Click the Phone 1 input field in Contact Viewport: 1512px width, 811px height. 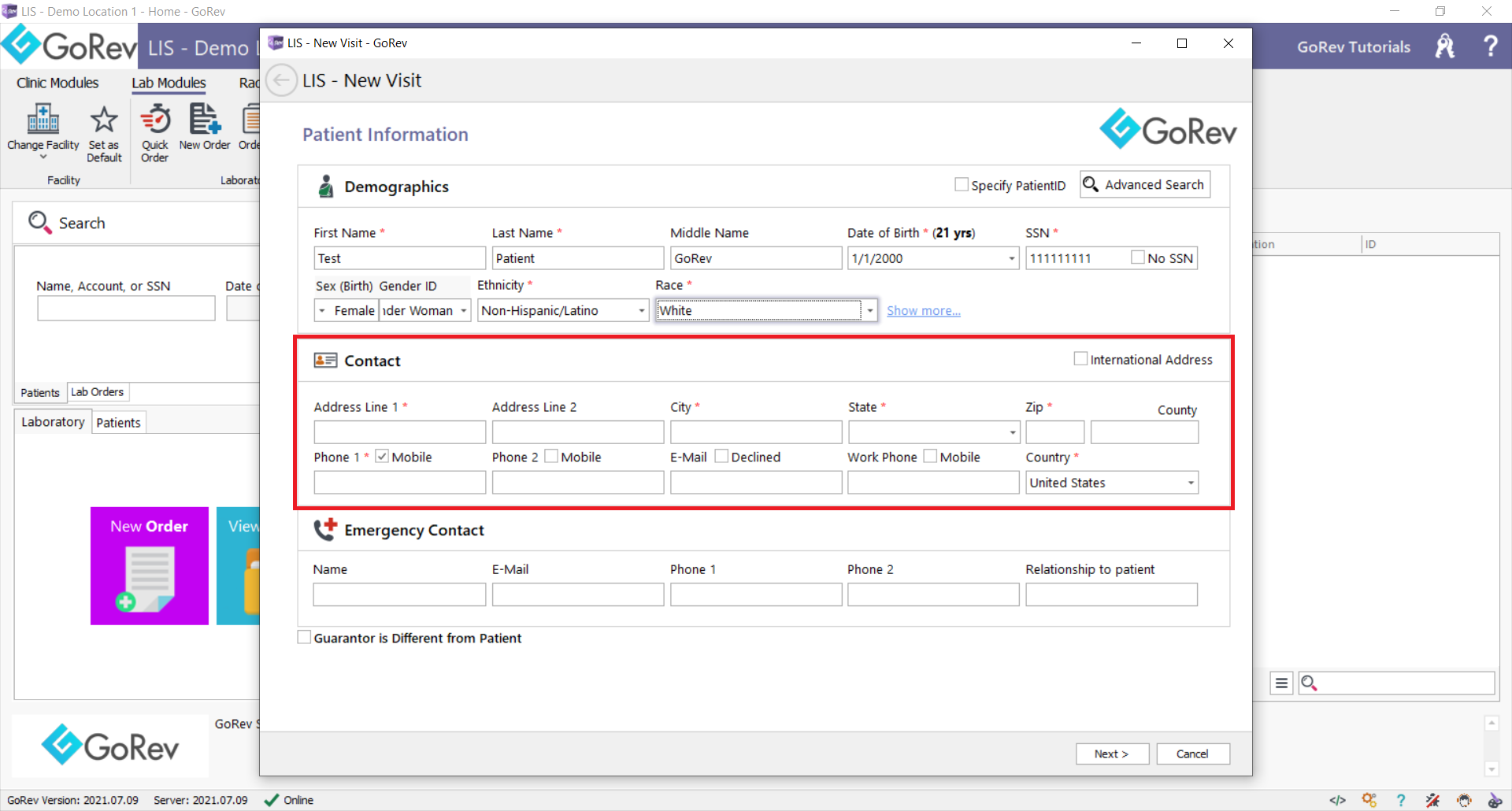click(x=400, y=483)
